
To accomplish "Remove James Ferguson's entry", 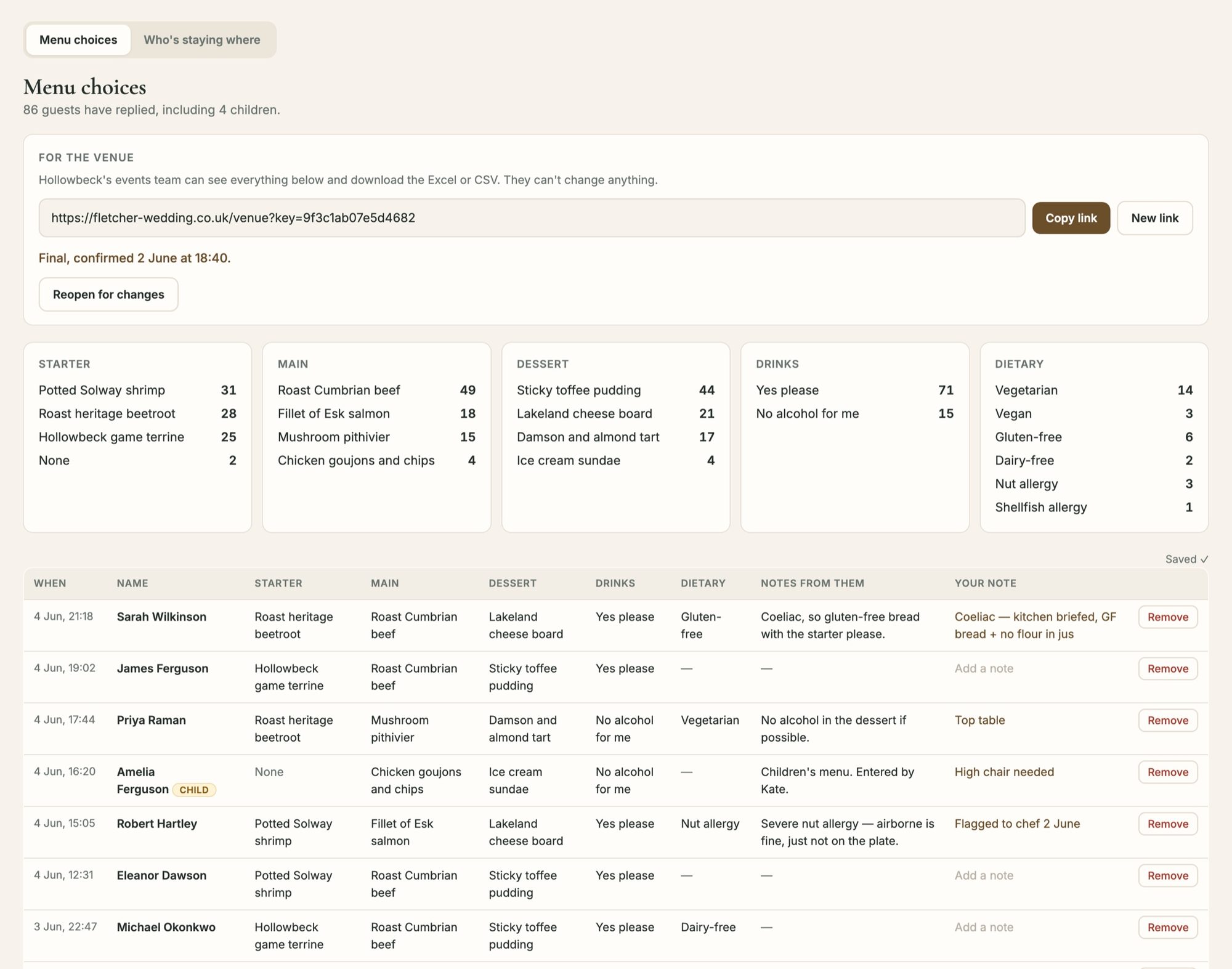I will 1168,669.
